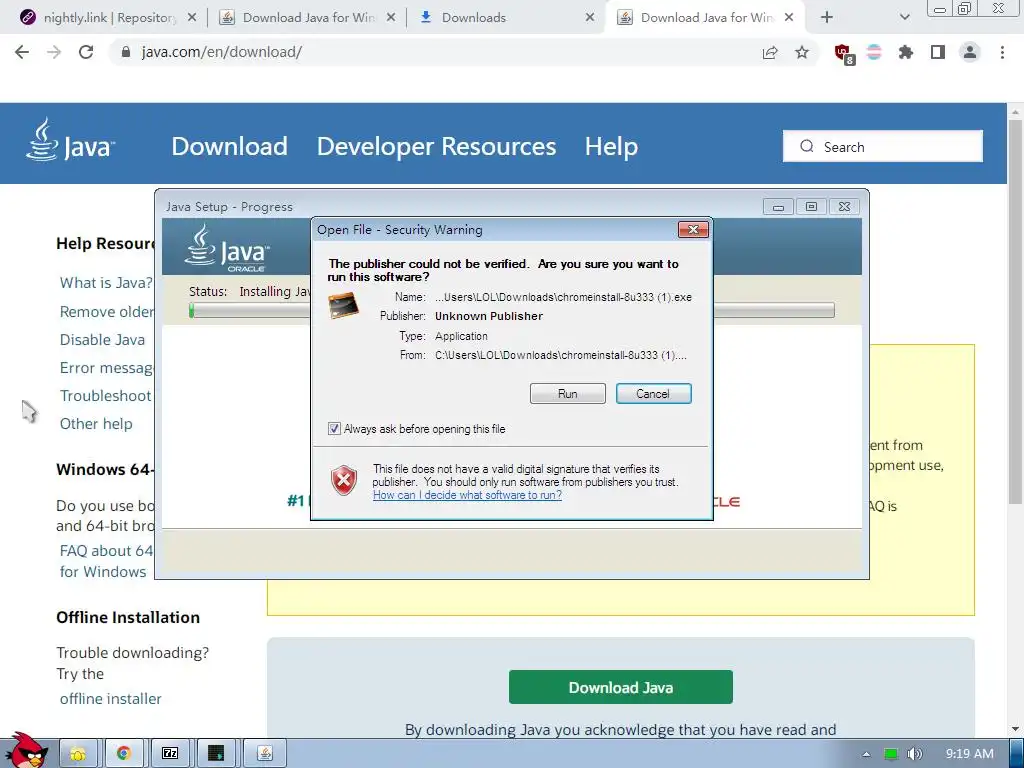The width and height of the screenshot is (1024, 768).
Task: Show hidden system tray icons arrow
Action: tap(866, 754)
